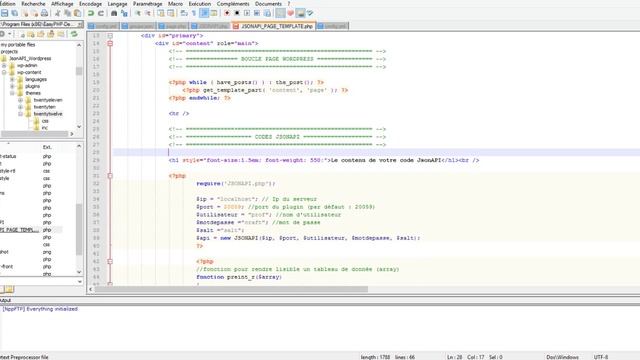Click the Save file toolbar icon
Viewport: 640px width, 360px height.
[4, 13]
